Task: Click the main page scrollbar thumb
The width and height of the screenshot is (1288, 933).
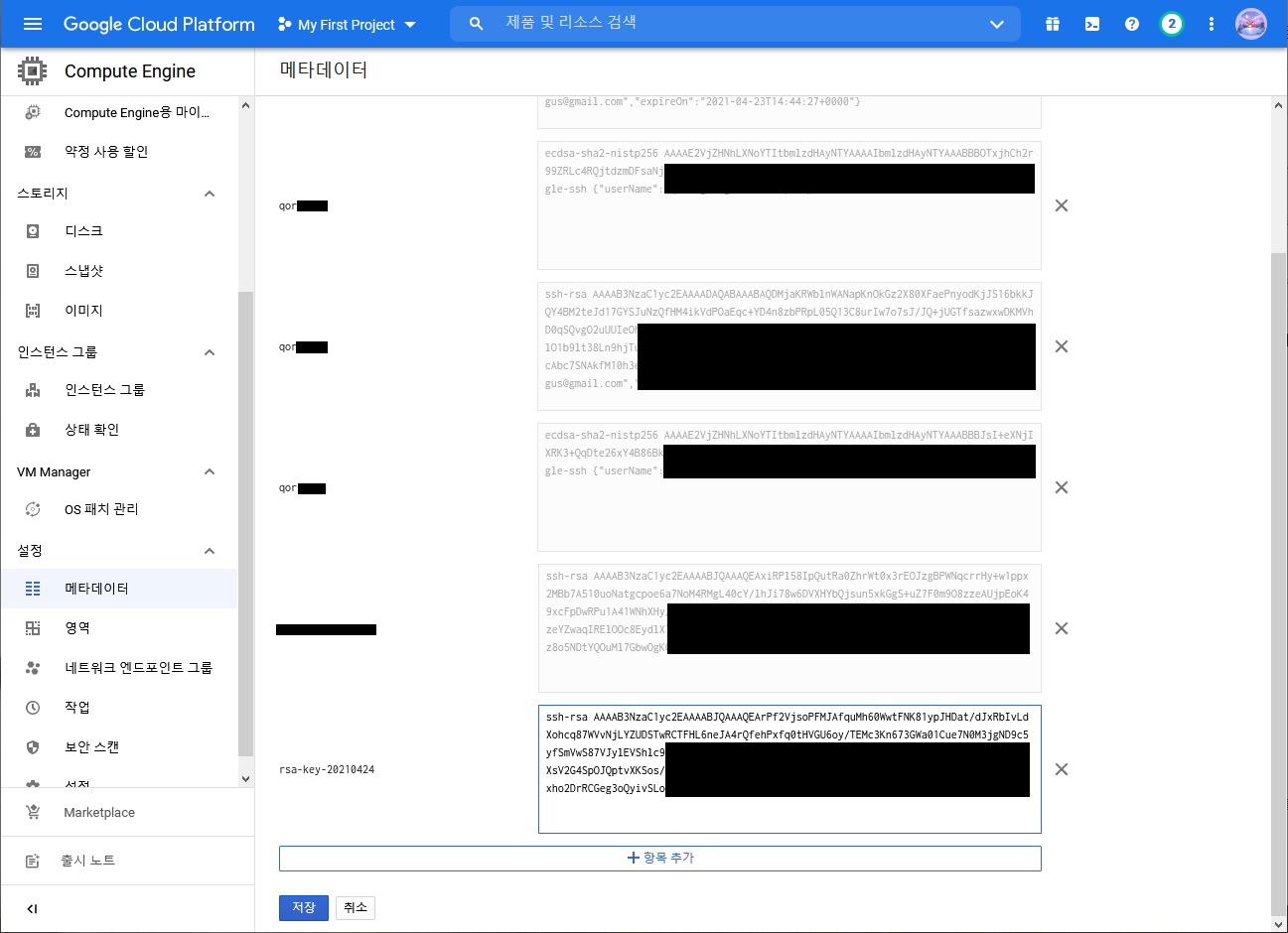Action: [x=1279, y=584]
